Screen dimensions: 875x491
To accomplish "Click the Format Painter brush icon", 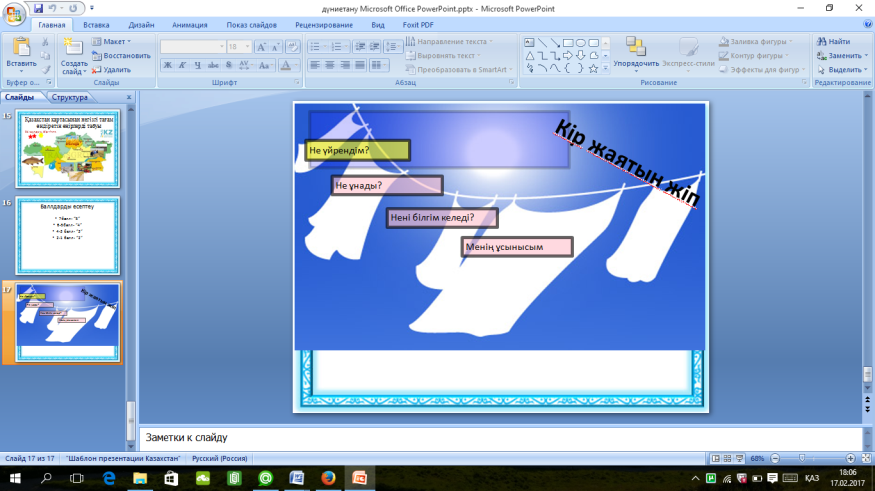I will (x=45, y=70).
